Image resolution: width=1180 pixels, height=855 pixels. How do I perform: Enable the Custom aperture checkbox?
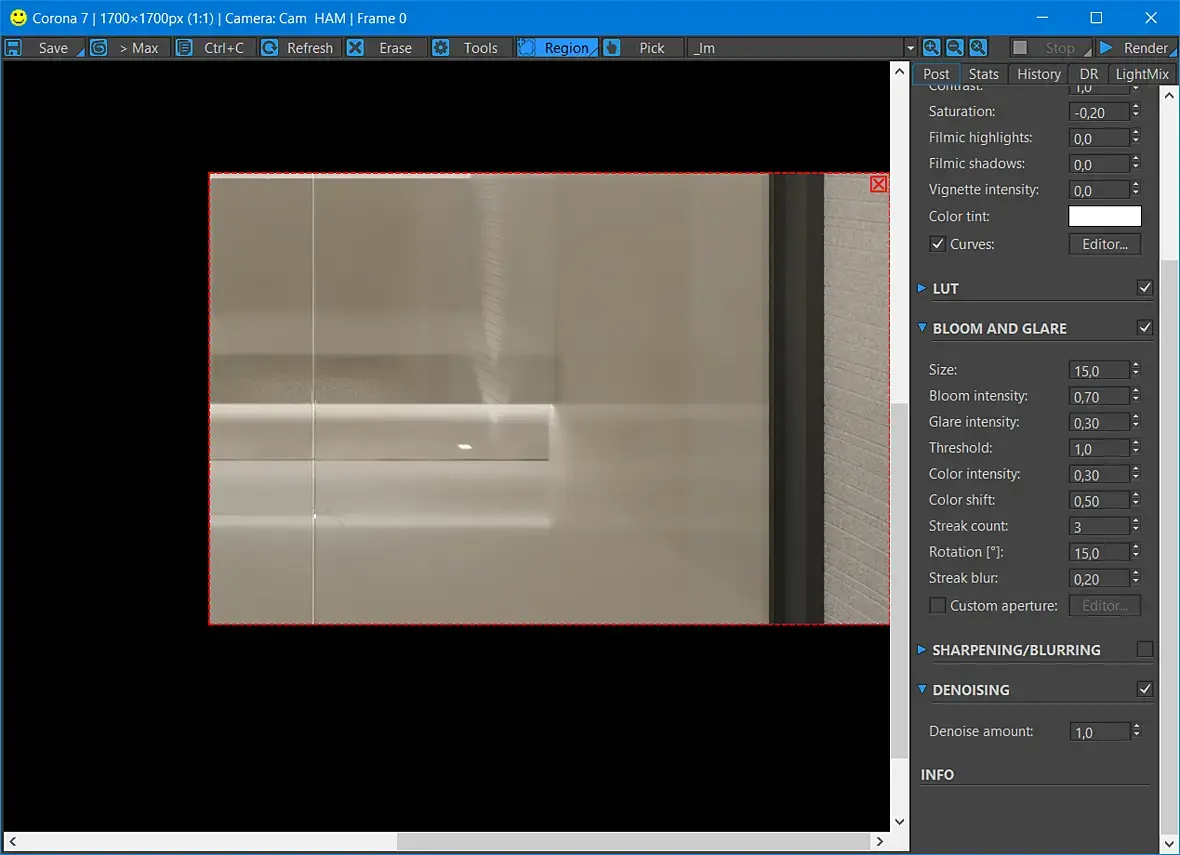[x=938, y=605]
